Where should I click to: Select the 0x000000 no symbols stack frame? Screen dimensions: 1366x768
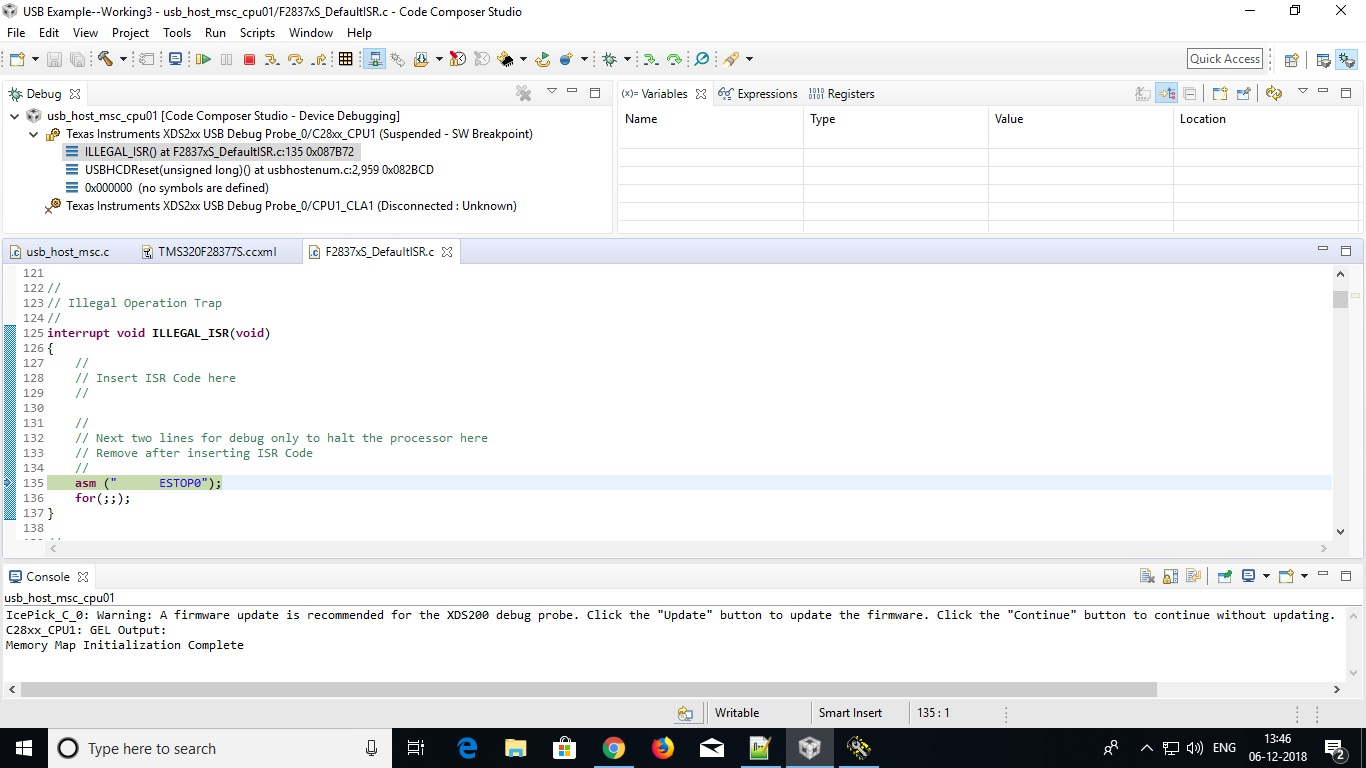tap(166, 188)
